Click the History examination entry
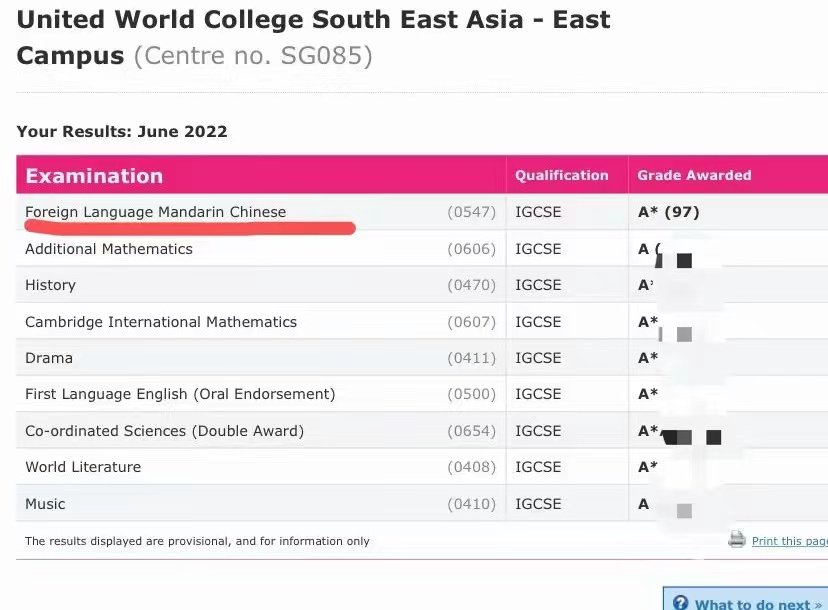828x610 pixels. pos(50,285)
